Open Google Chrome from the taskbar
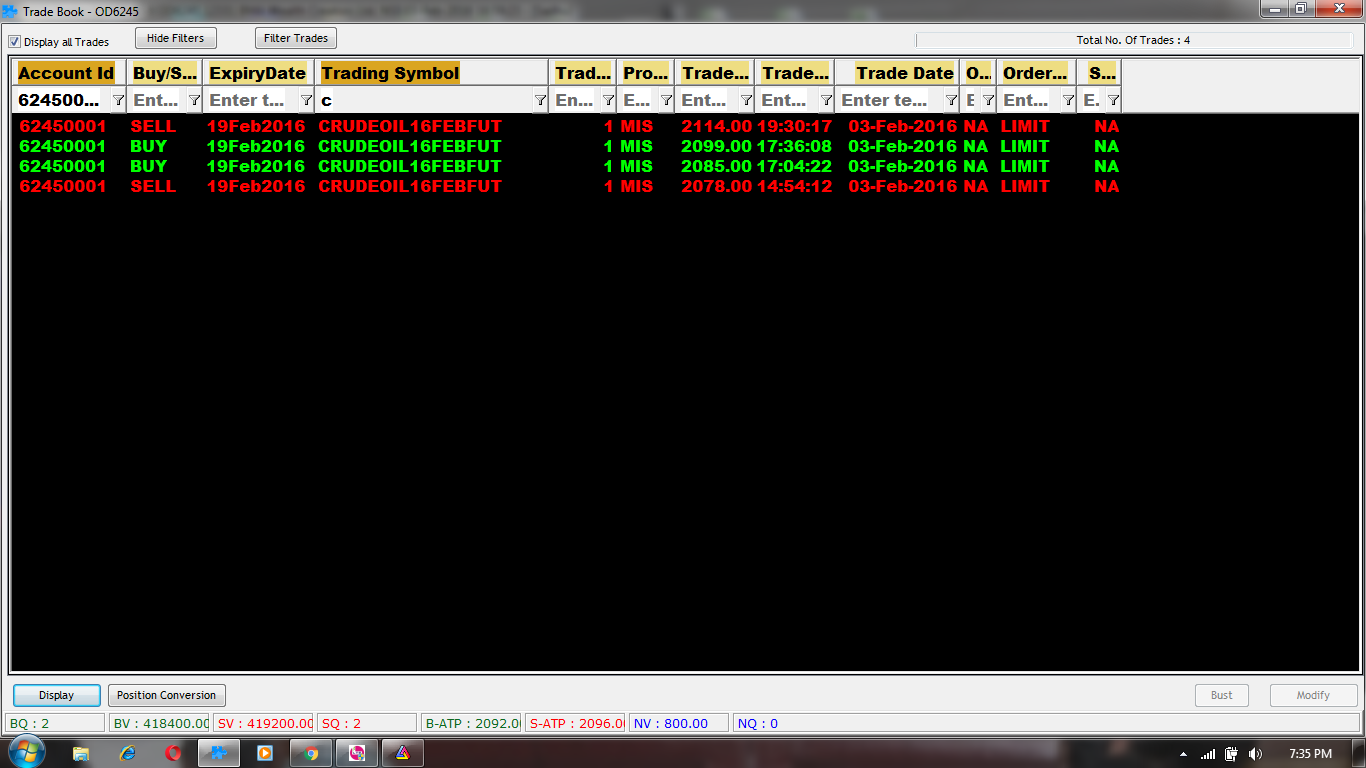 pos(311,753)
